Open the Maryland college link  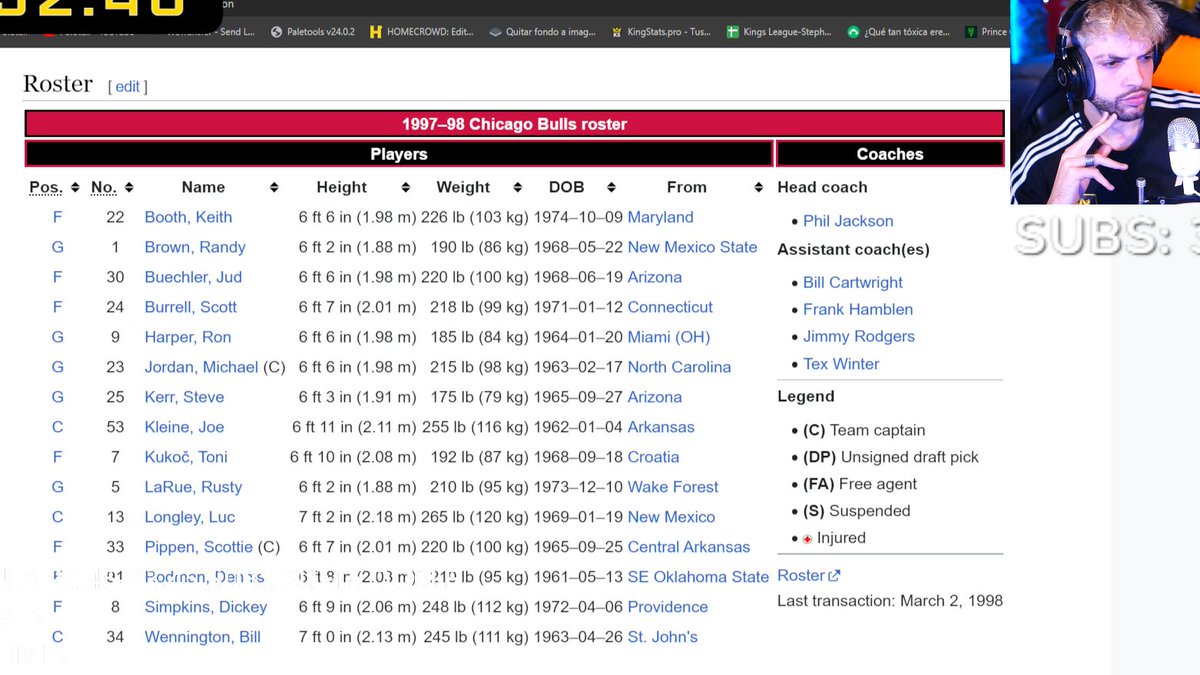point(660,217)
